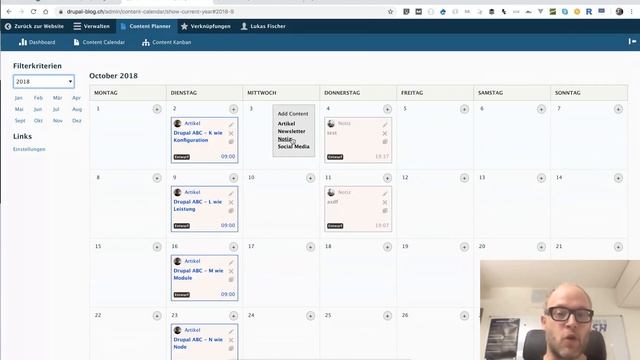640x360 pixels.
Task: Add content on October 17 plus icon
Action: pyautogui.click(x=311, y=247)
